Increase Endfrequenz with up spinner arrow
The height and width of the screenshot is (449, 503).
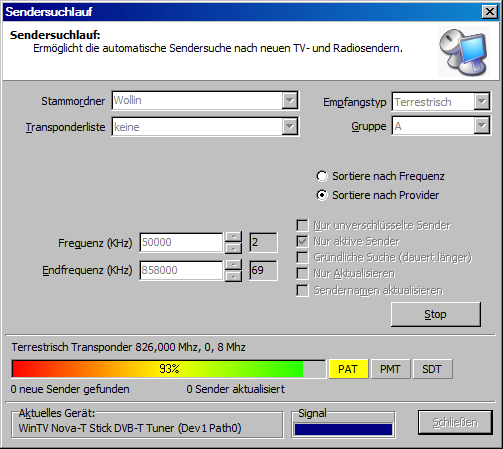(233, 265)
